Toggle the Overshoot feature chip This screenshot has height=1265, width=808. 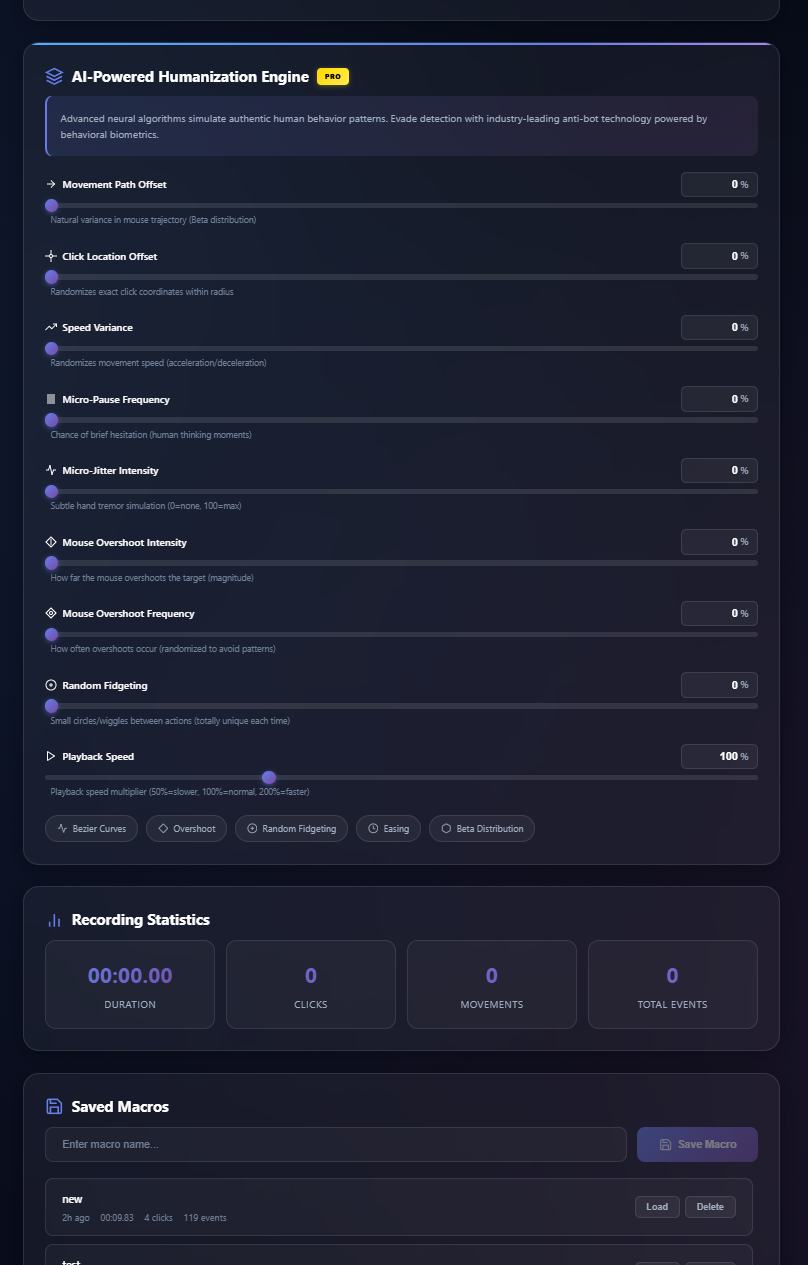pyautogui.click(x=186, y=828)
